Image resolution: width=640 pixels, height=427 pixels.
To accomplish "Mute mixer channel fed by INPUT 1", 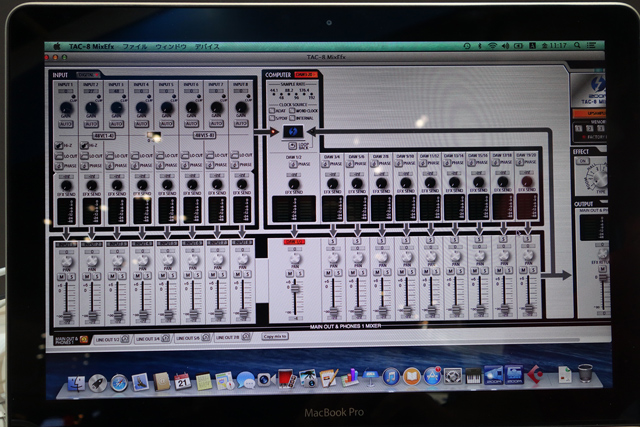I will coord(61,277).
